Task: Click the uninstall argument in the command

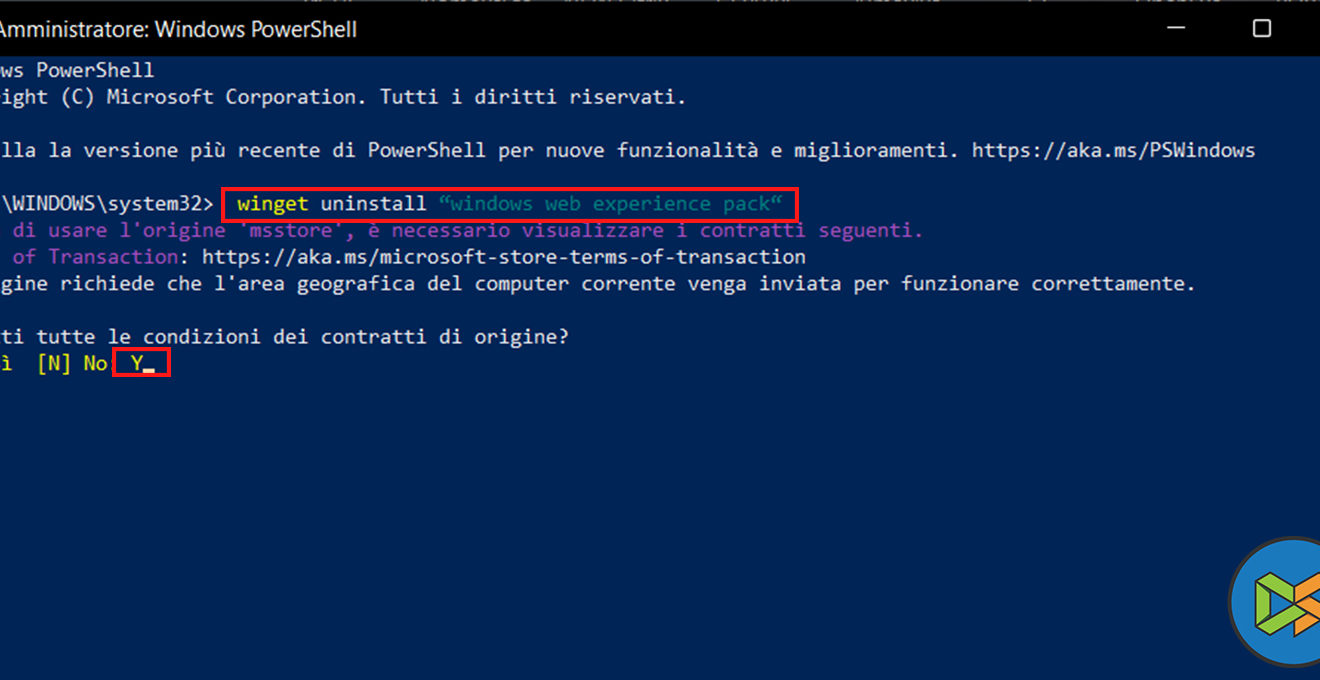Action: (x=373, y=205)
